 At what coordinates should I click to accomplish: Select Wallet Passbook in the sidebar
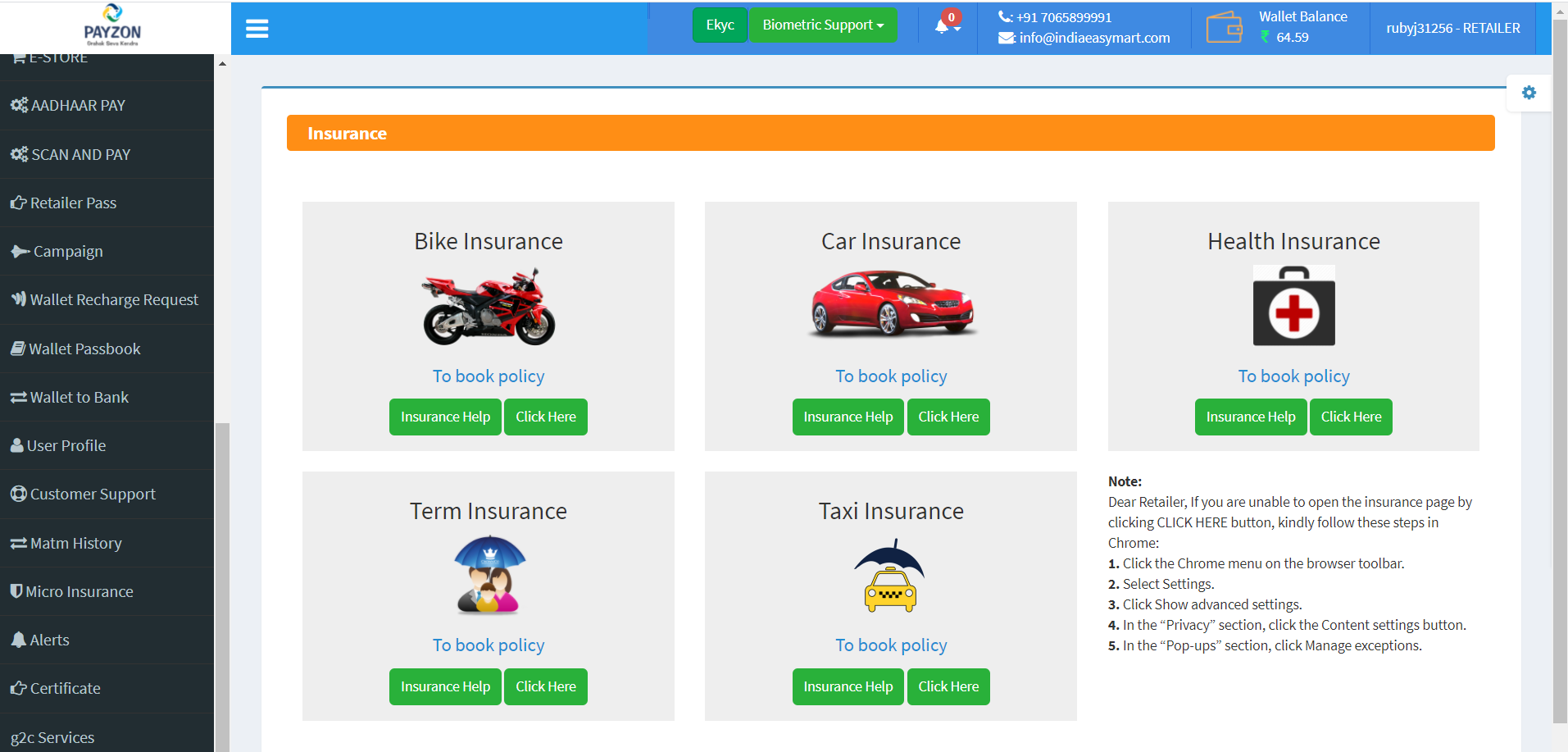[x=84, y=349]
